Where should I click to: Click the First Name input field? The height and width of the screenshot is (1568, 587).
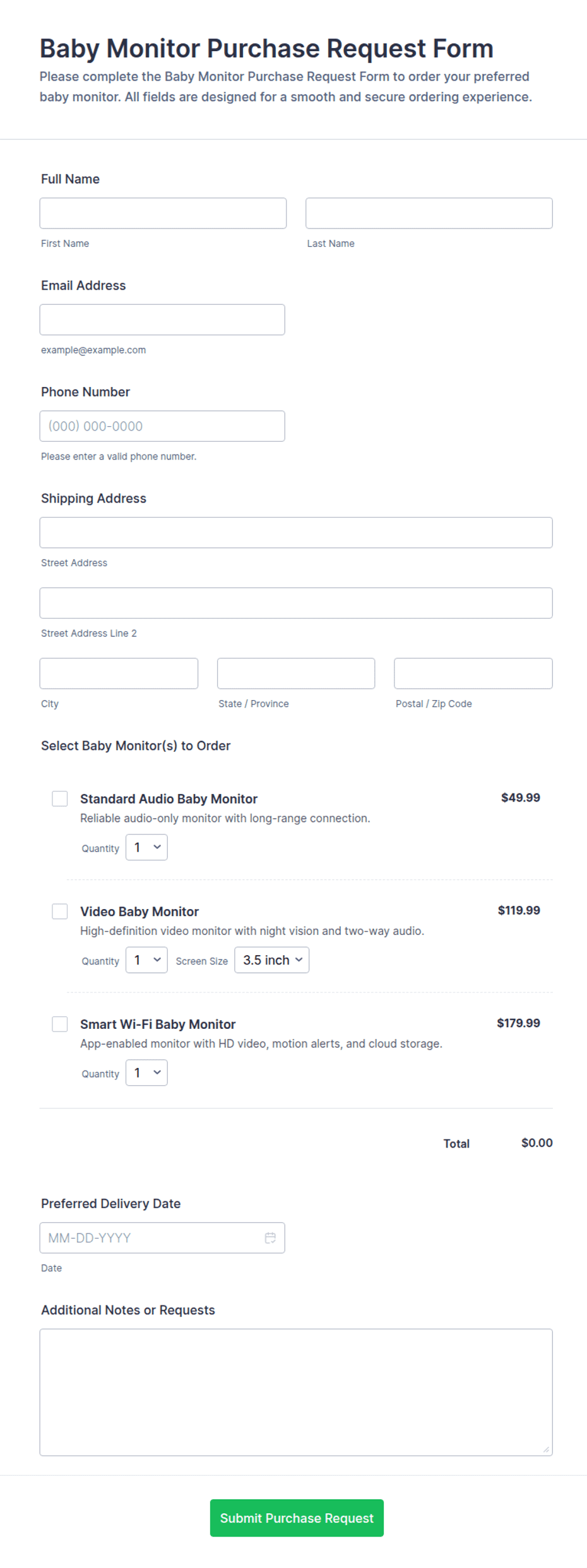(x=163, y=213)
